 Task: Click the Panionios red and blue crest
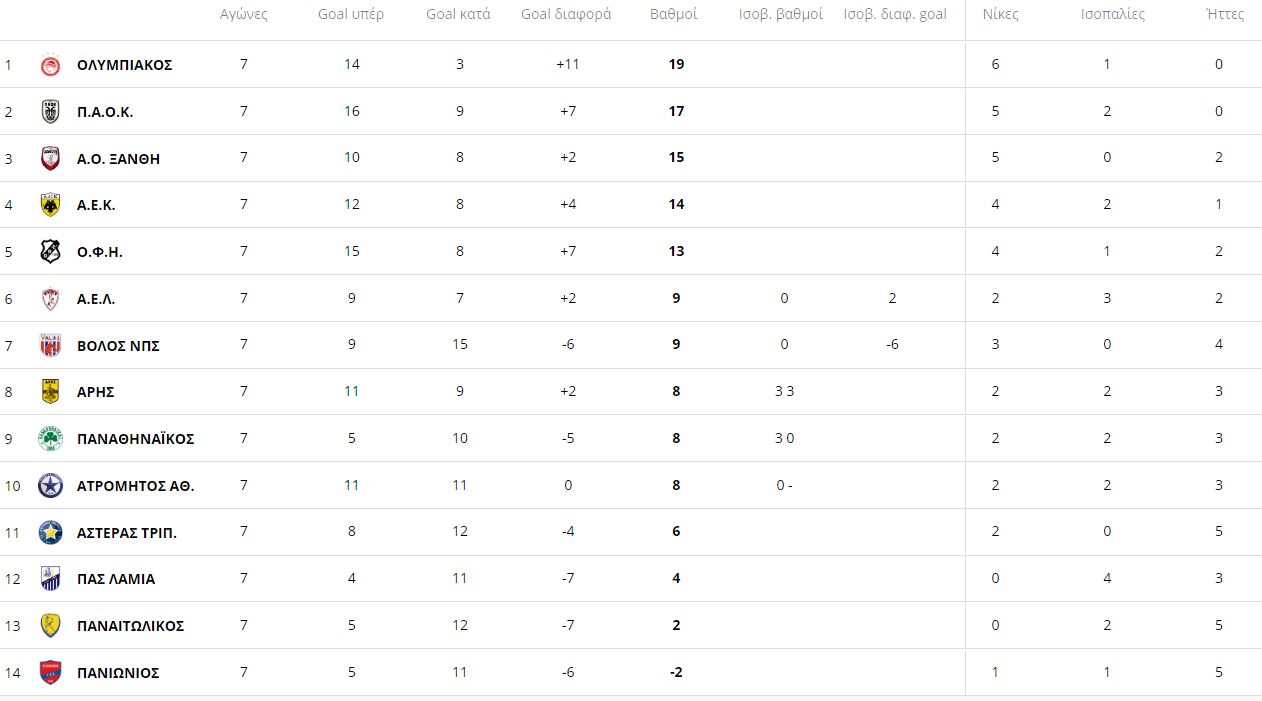click(50, 673)
